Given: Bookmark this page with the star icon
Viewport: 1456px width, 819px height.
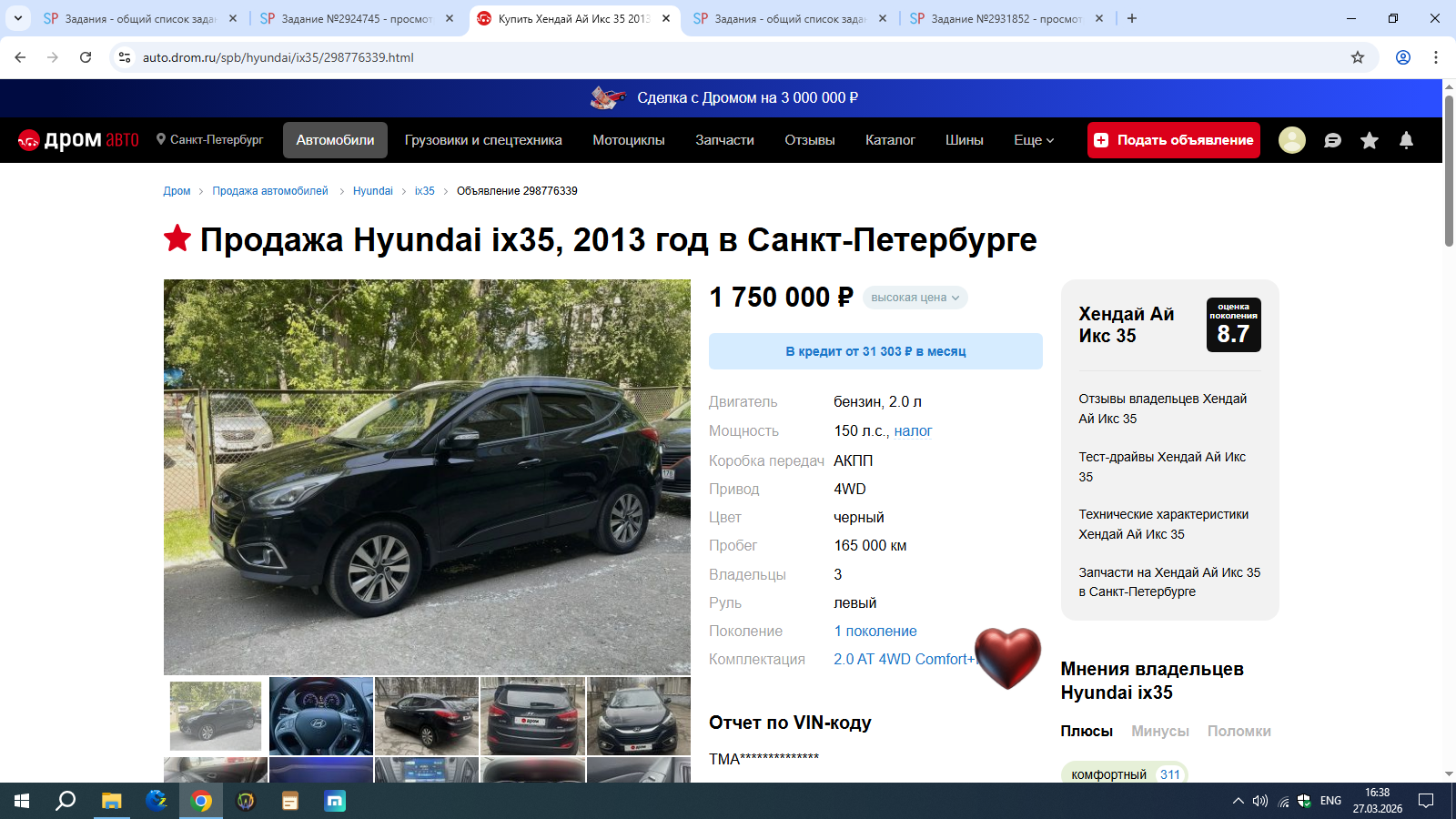Looking at the screenshot, I should (1358, 57).
